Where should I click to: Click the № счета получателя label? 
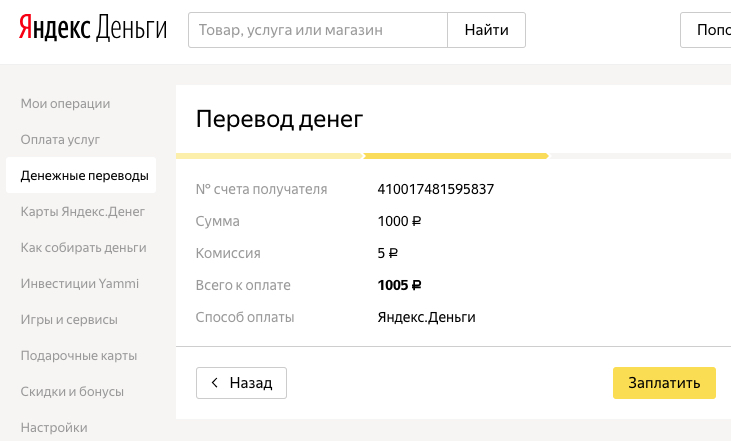point(262,189)
